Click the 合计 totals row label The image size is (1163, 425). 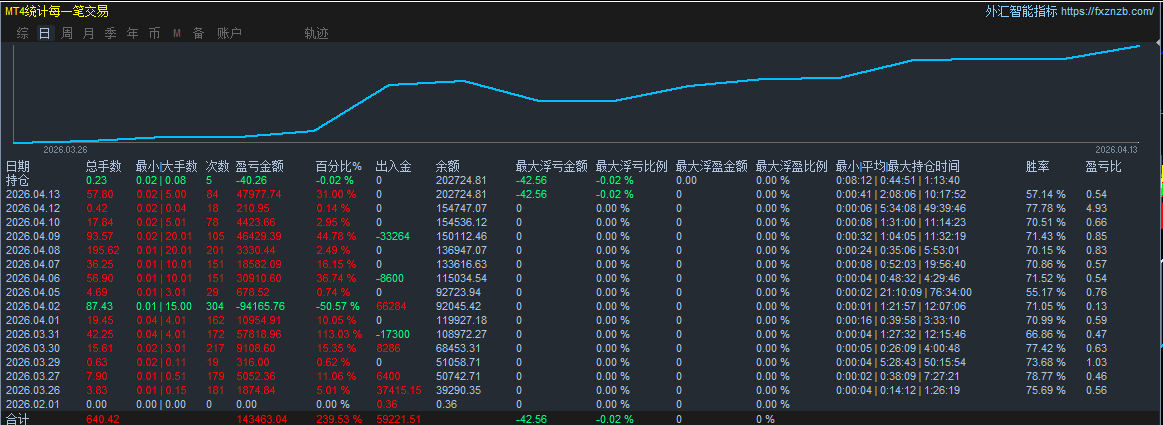(18, 420)
